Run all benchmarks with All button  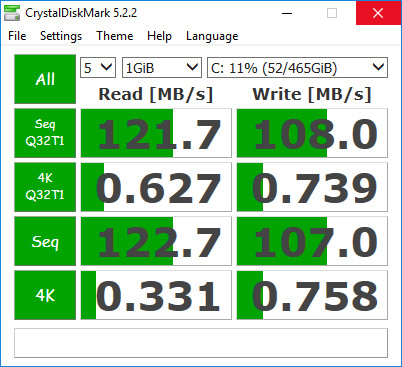(x=45, y=79)
